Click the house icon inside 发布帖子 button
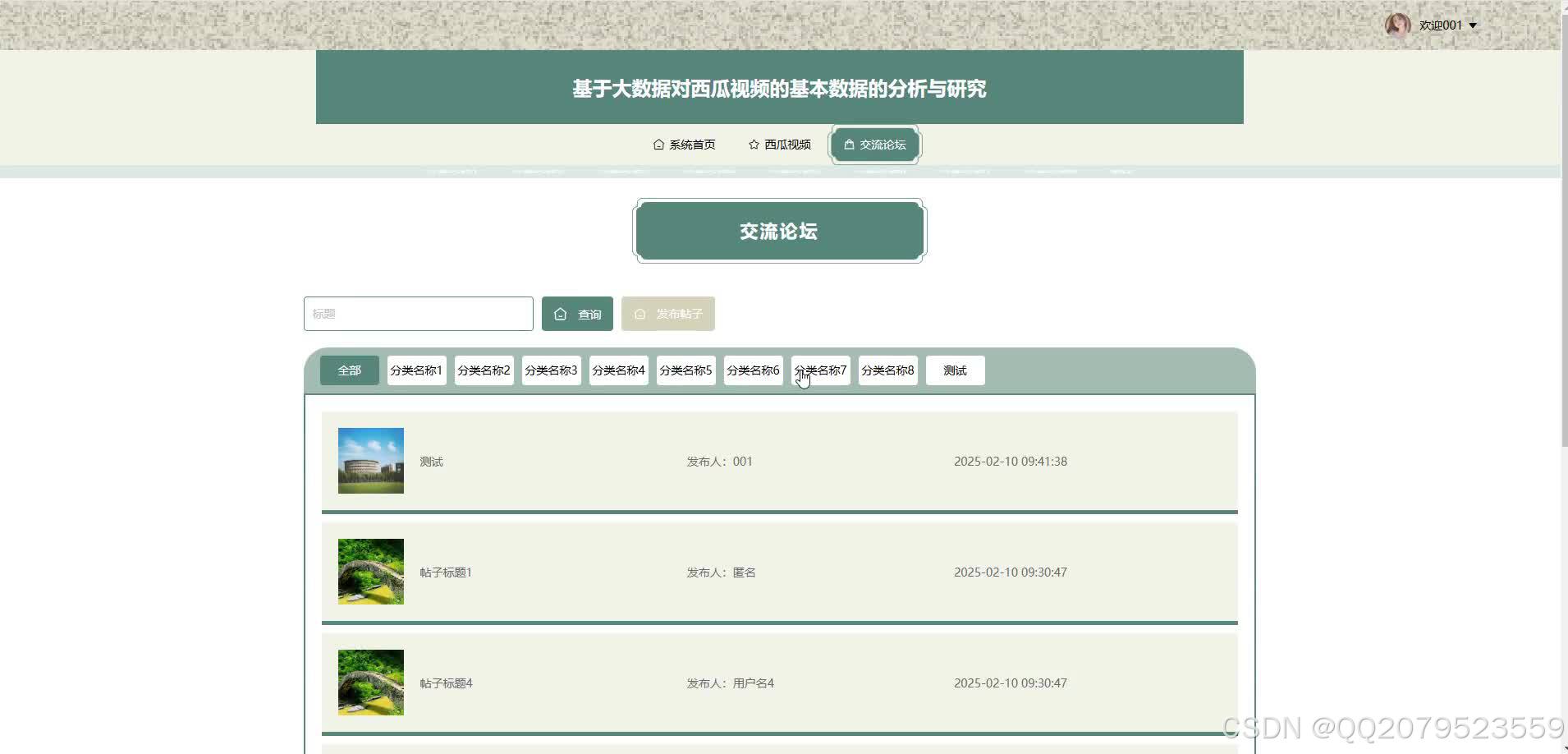1568x754 pixels. [640, 313]
